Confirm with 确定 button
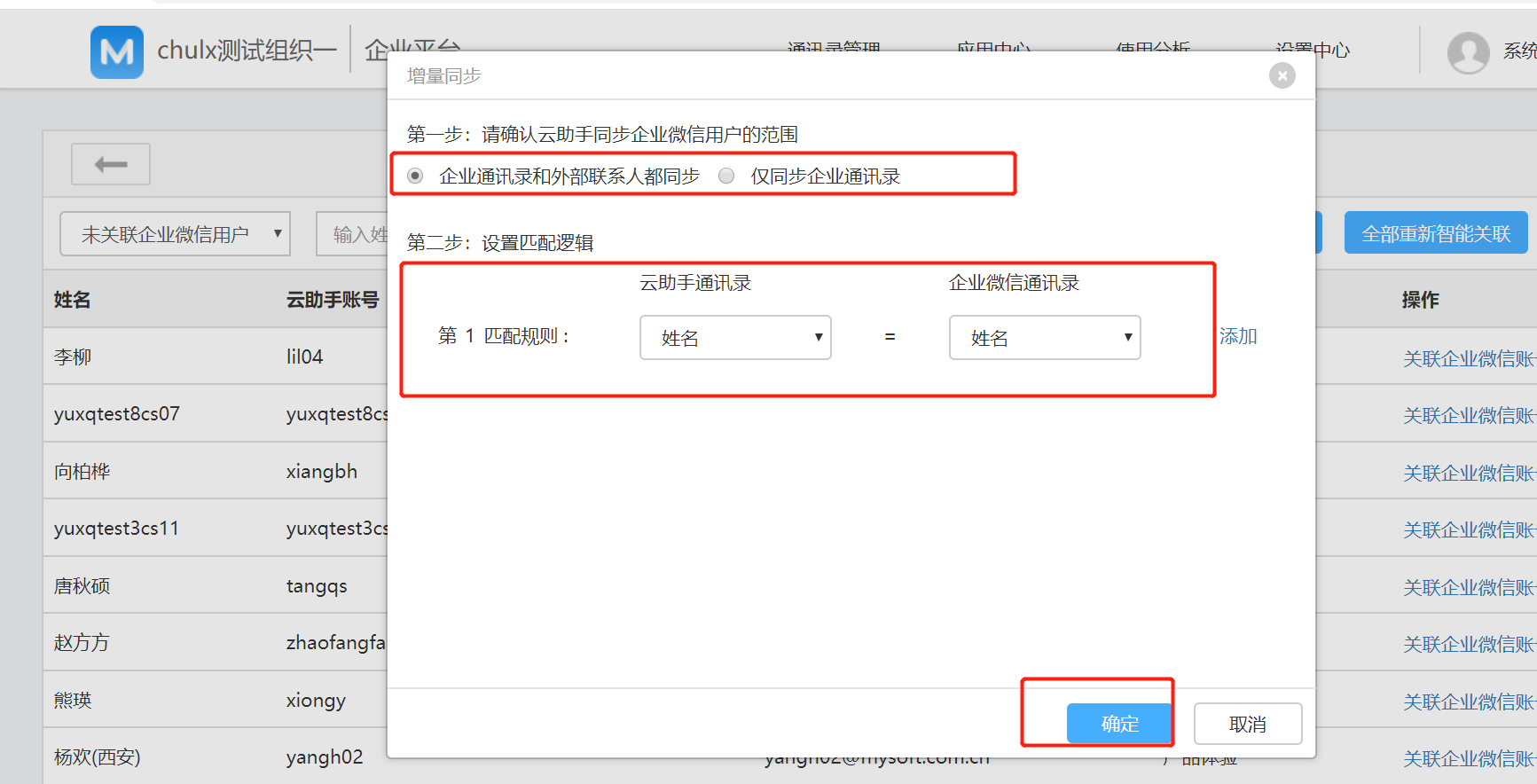This screenshot has width=1537, height=784. pos(1119,724)
